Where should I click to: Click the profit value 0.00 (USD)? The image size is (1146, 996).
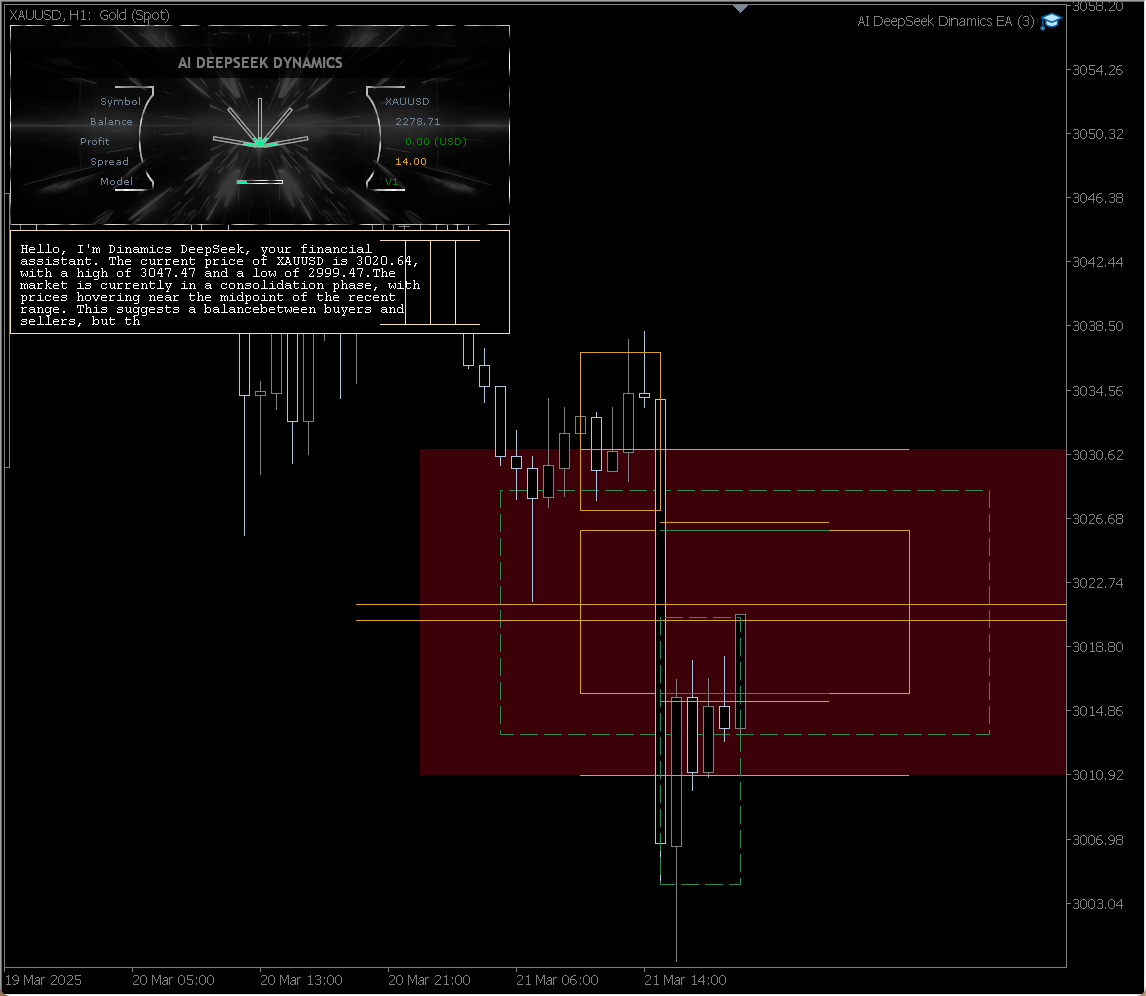[436, 142]
